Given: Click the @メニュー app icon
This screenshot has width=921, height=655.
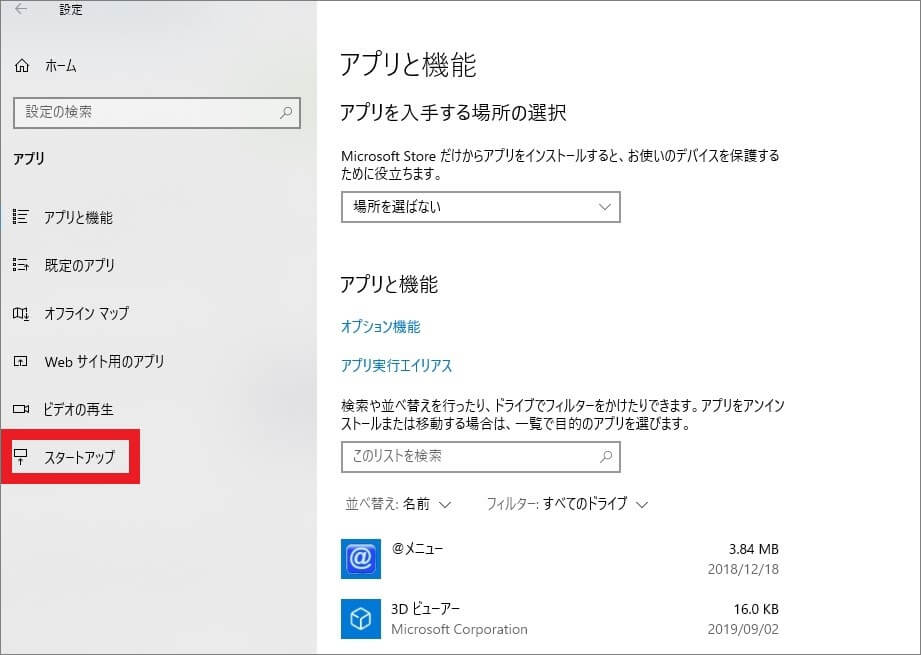Looking at the screenshot, I should [361, 559].
